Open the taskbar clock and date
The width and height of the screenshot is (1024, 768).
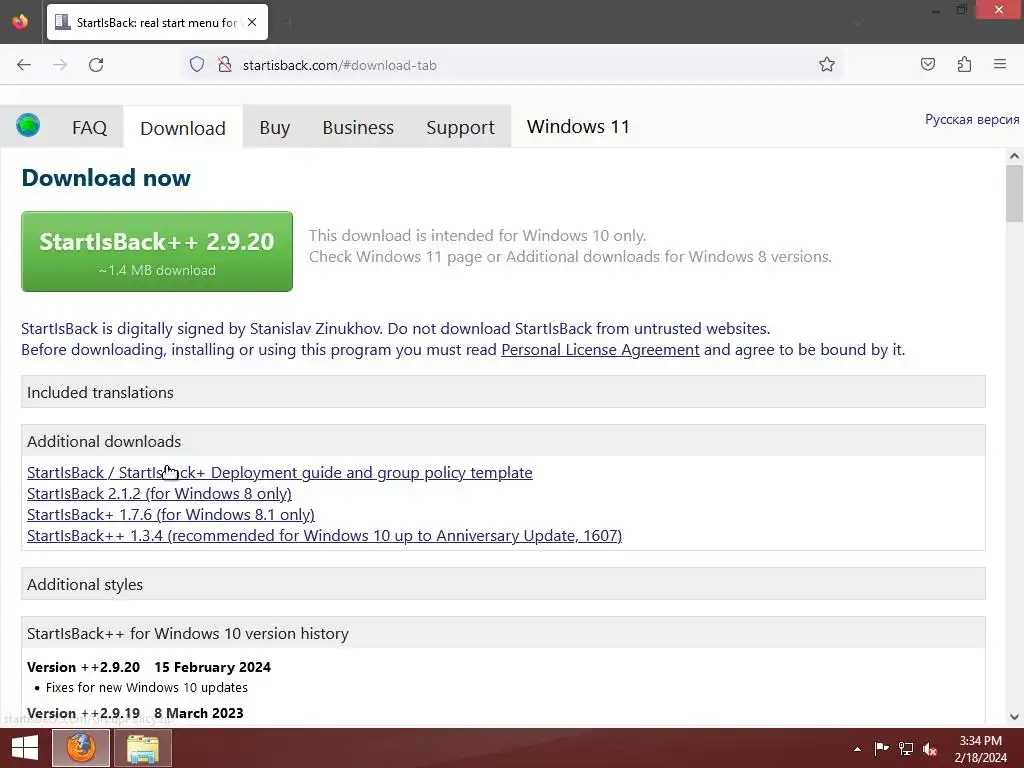coord(981,749)
